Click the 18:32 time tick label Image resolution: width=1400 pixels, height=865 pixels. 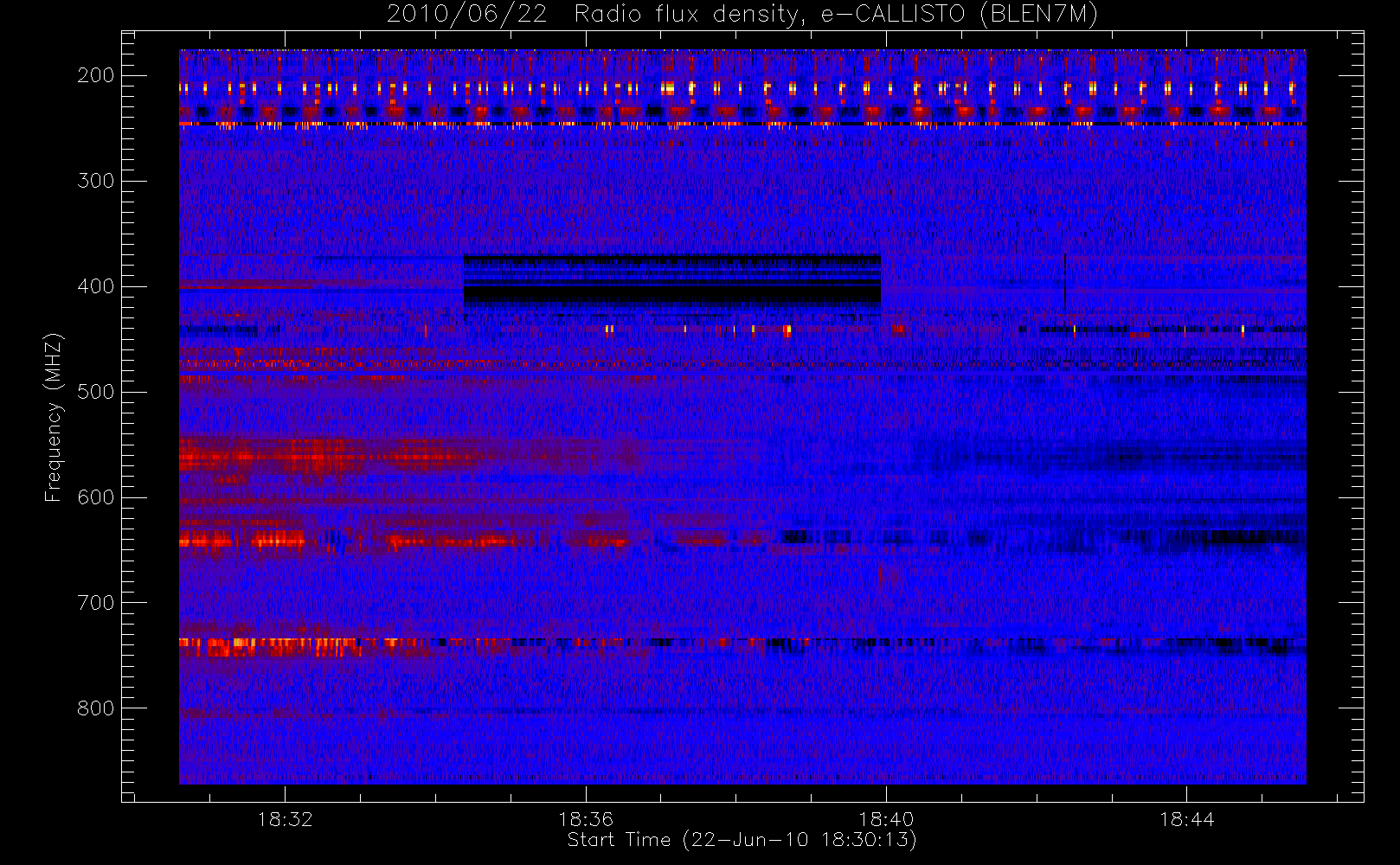point(285,819)
